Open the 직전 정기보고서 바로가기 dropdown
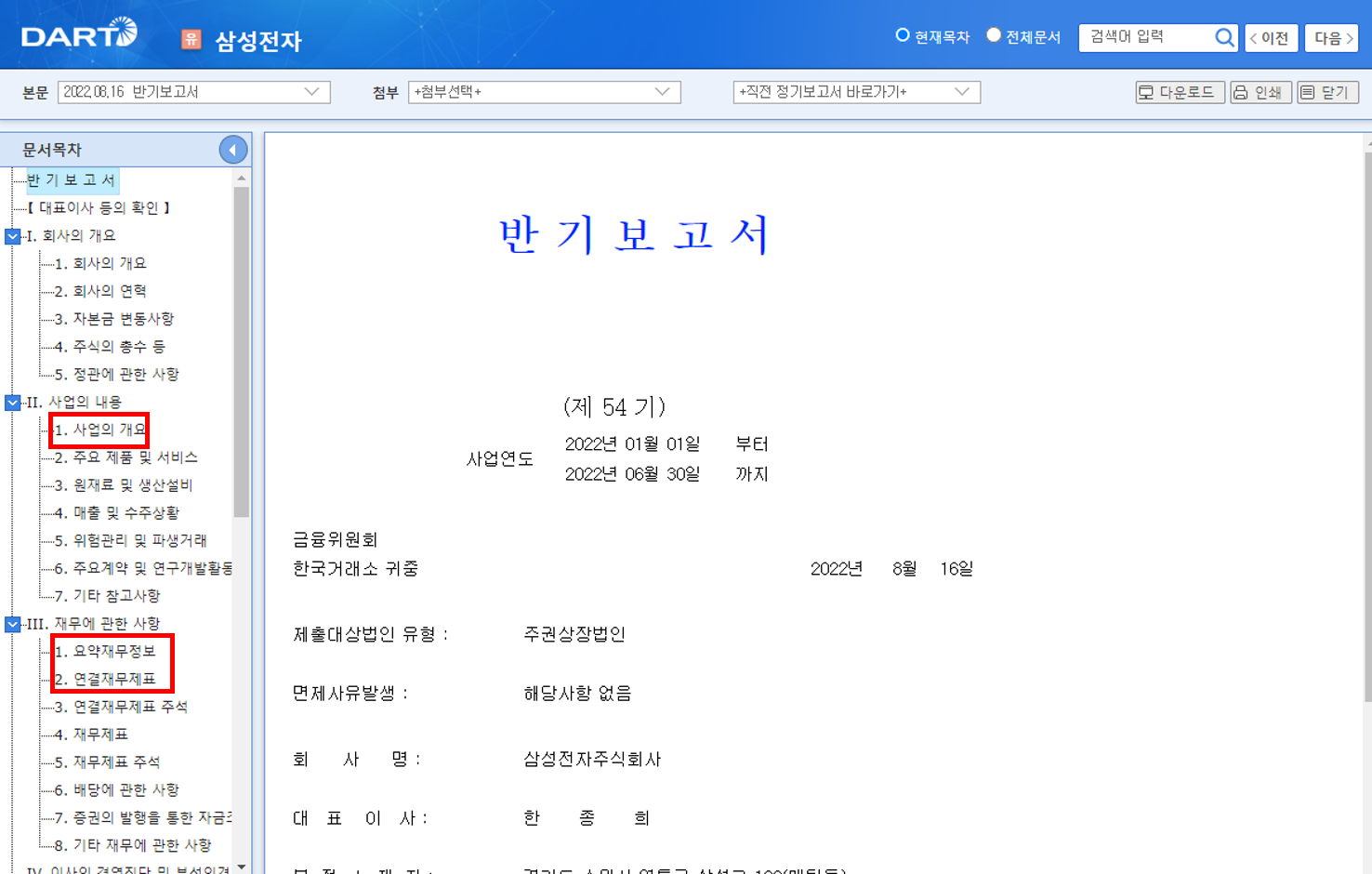1372x874 pixels. pos(965,92)
